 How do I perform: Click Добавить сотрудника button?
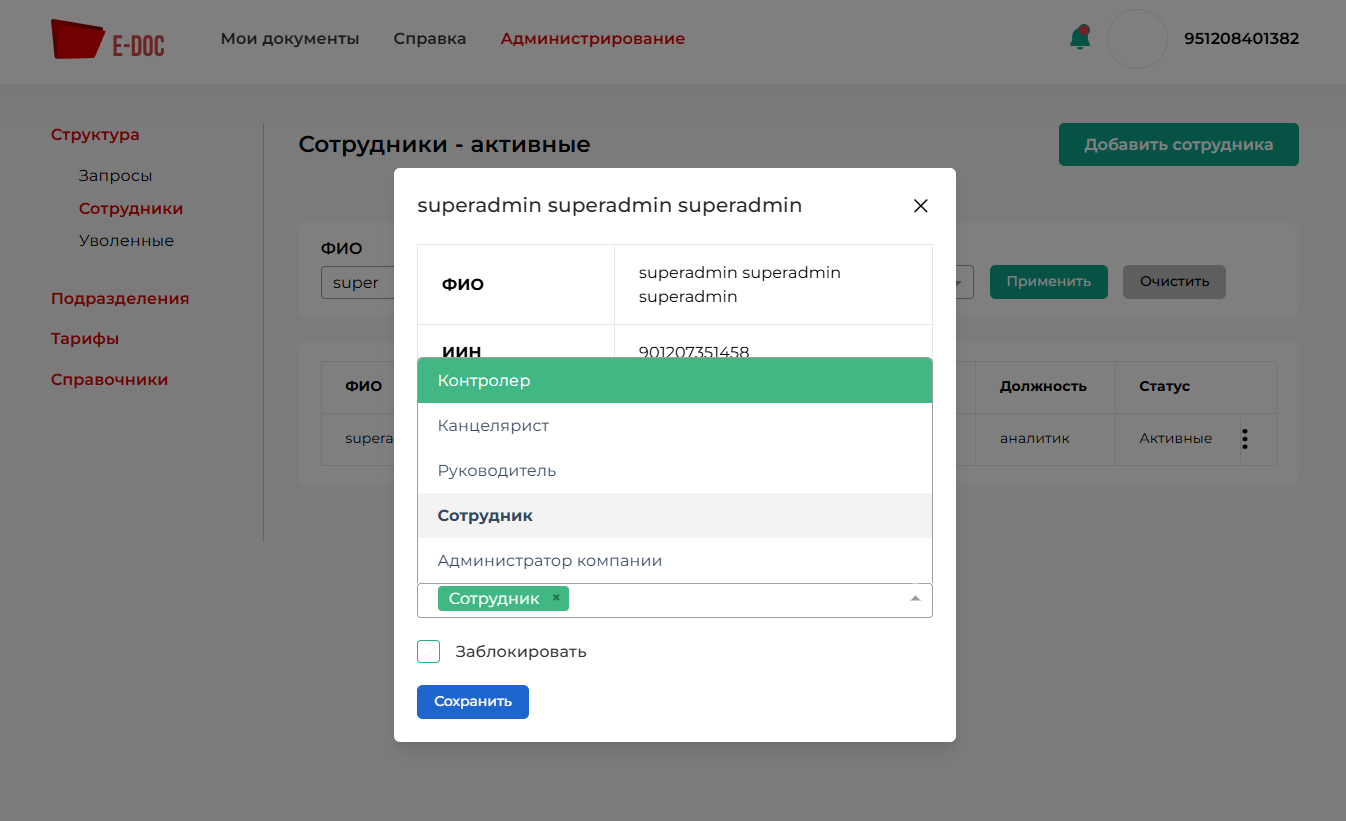point(1178,145)
